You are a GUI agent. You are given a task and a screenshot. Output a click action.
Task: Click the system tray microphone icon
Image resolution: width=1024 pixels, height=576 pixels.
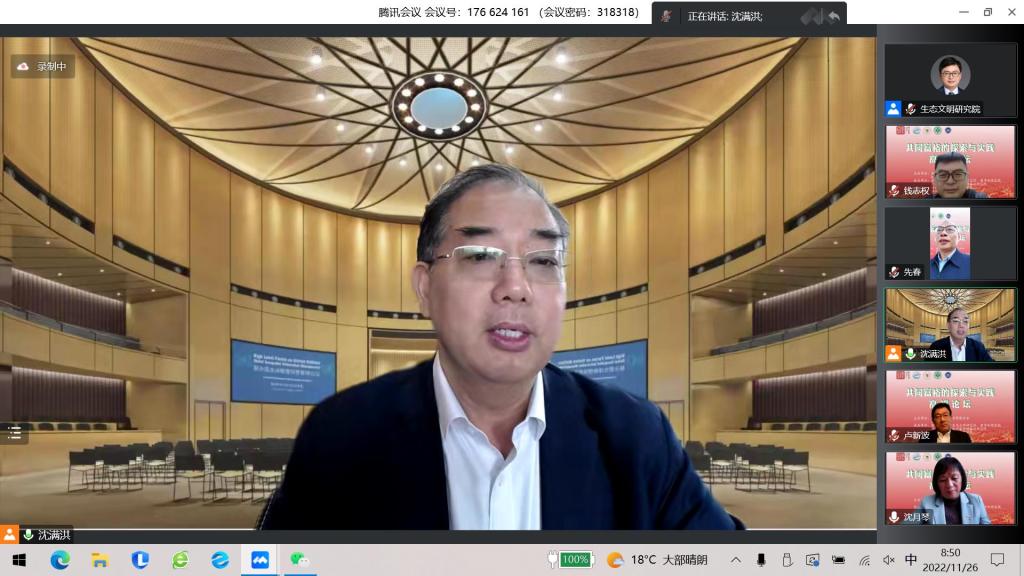(761, 560)
